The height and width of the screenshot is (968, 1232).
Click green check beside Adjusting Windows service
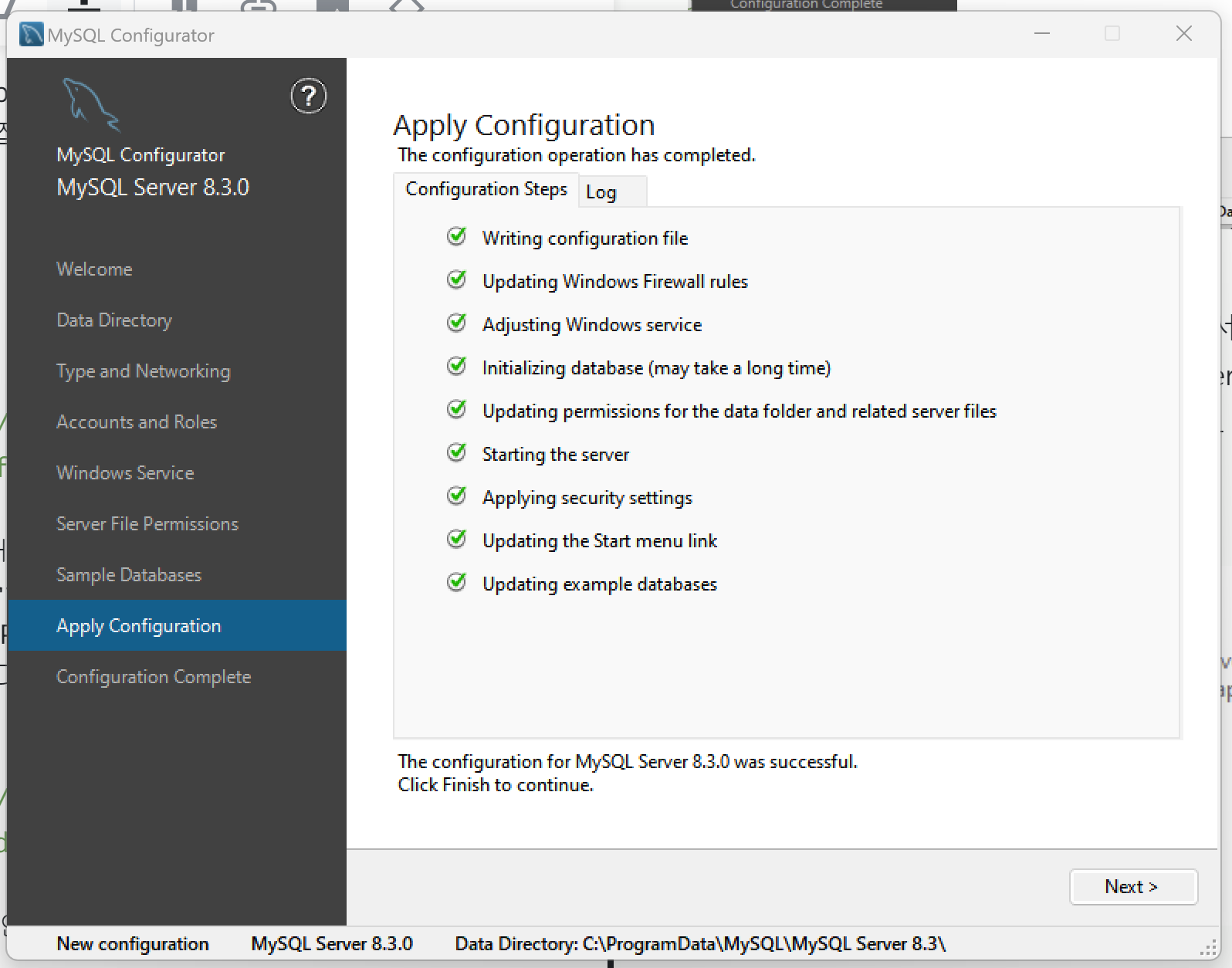point(456,323)
